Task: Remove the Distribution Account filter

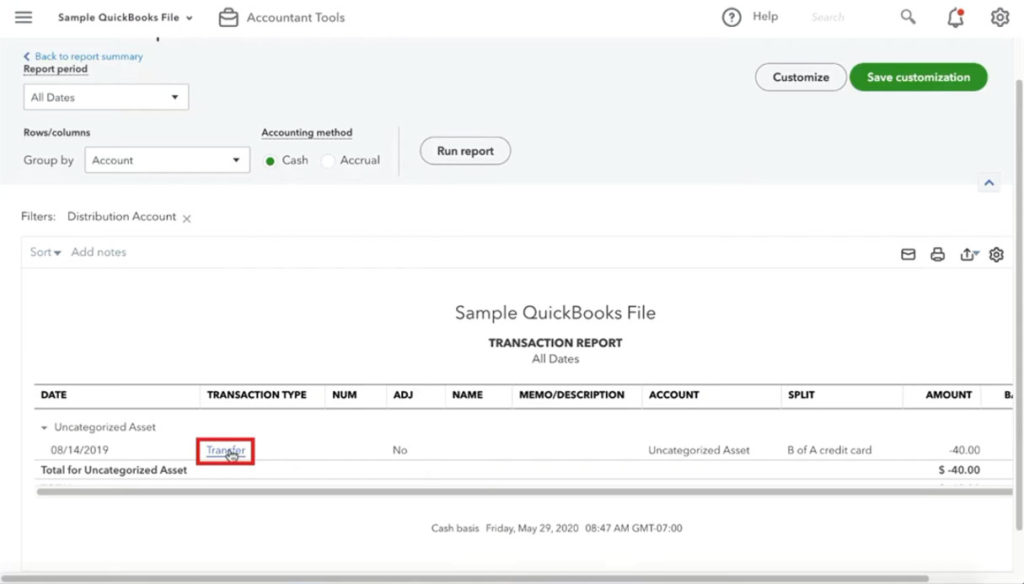Action: (186, 217)
